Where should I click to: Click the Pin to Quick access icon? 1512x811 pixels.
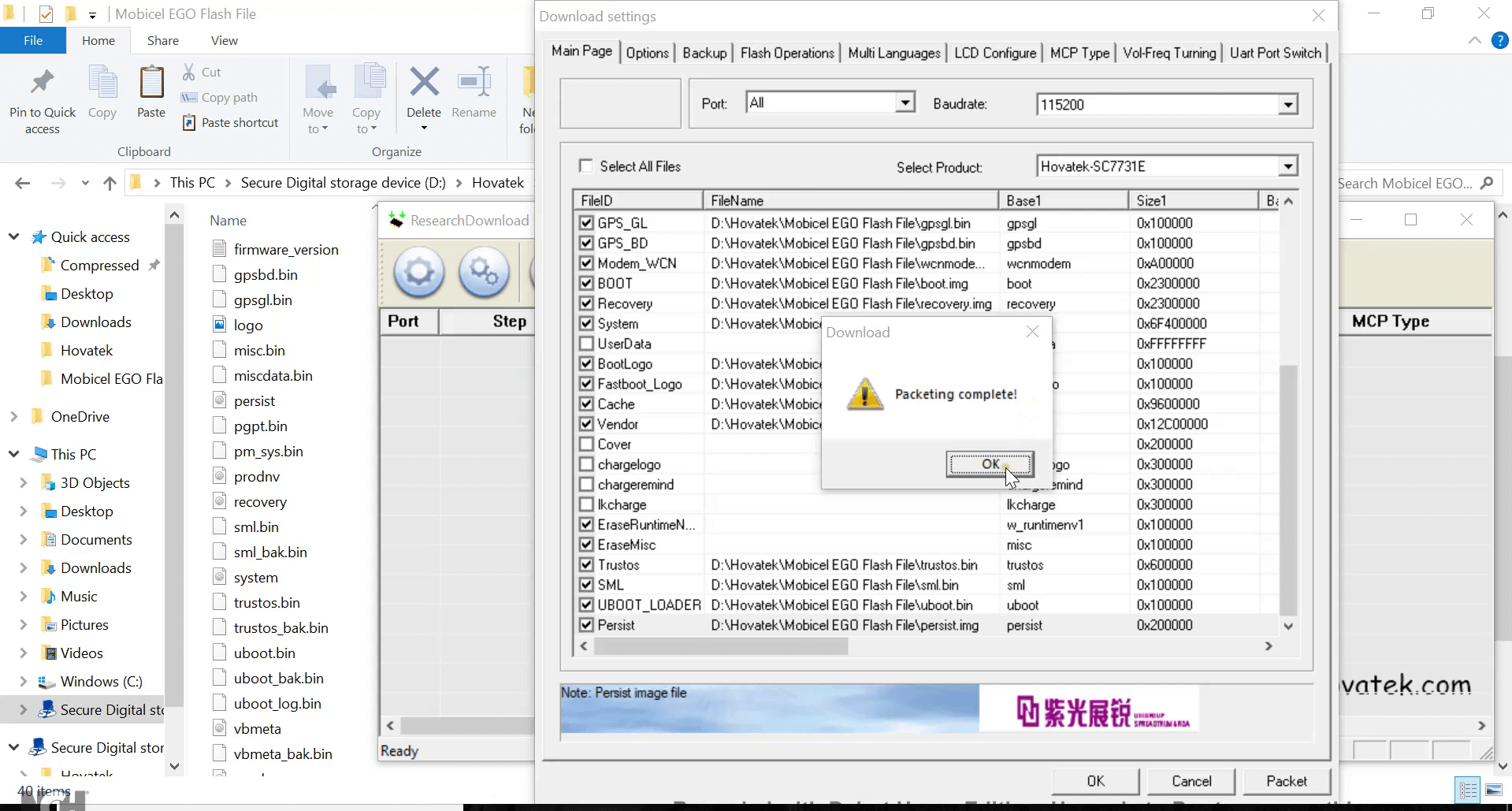tap(43, 82)
